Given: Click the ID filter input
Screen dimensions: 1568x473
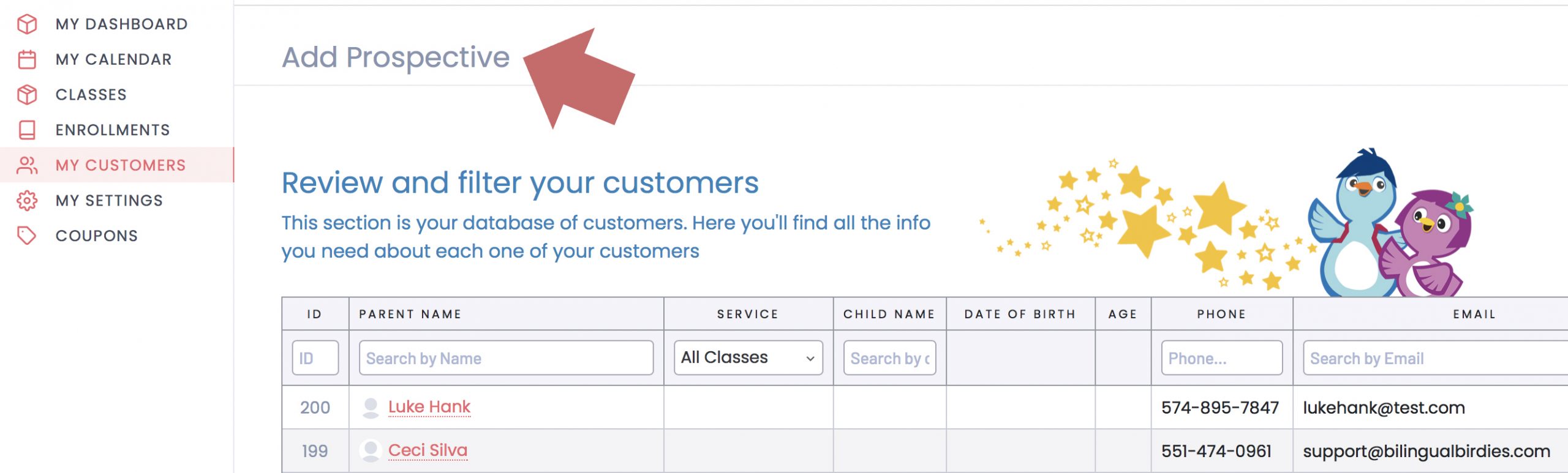Looking at the screenshot, I should point(315,358).
